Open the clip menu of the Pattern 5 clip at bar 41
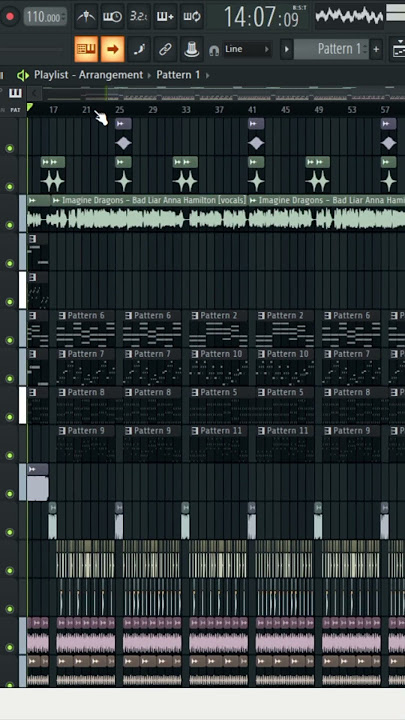Screen dimensions: 405x720 click(x=261, y=393)
